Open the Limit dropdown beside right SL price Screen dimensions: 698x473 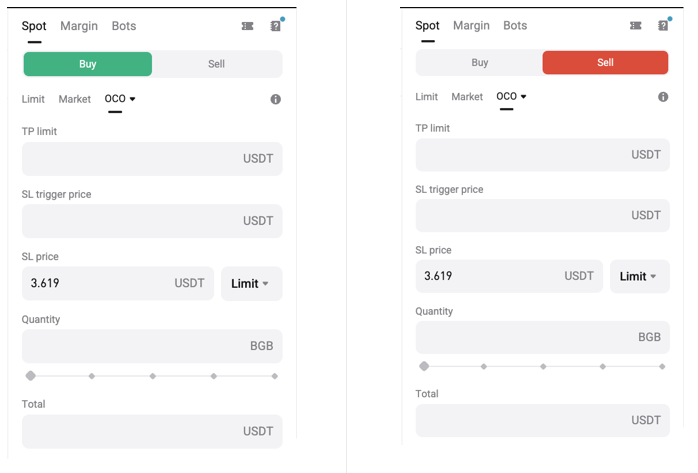pos(639,276)
